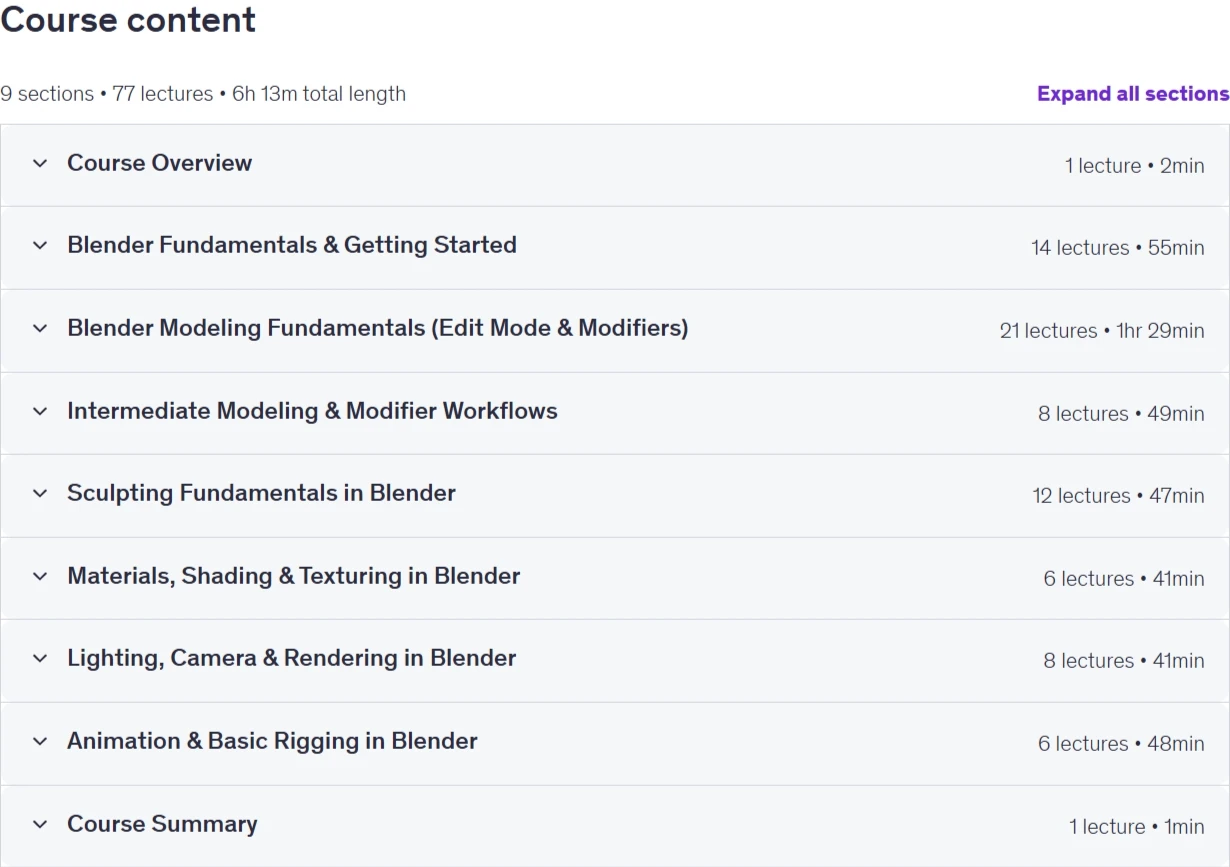Click the '1 lecture • 1min' text
The width and height of the screenshot is (1230, 867).
tap(1137, 827)
